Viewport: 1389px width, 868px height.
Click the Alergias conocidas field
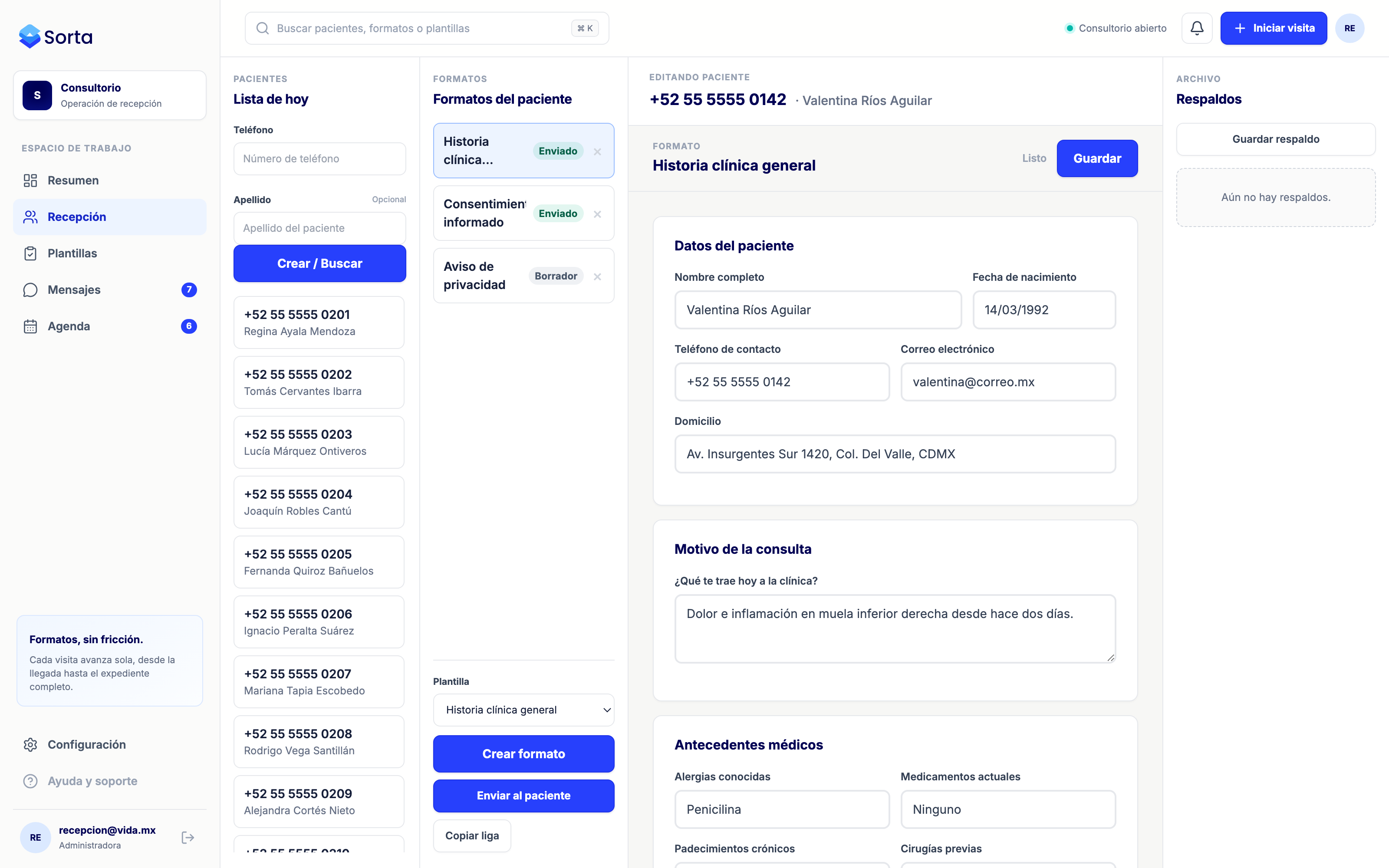(x=782, y=809)
